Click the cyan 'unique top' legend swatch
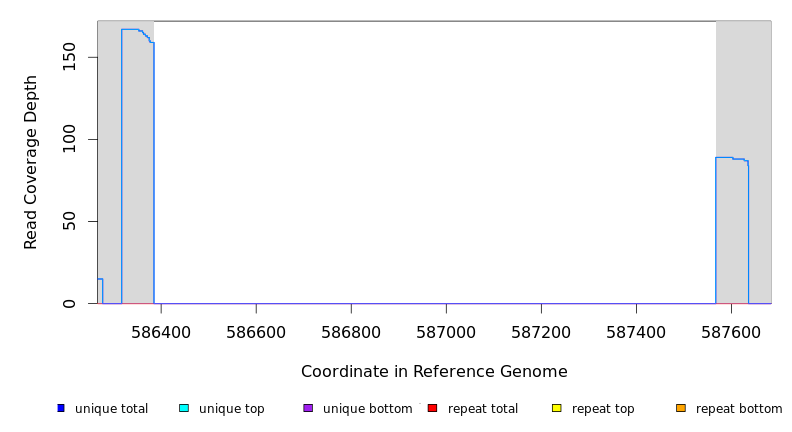The image size is (792, 432). click(x=184, y=408)
